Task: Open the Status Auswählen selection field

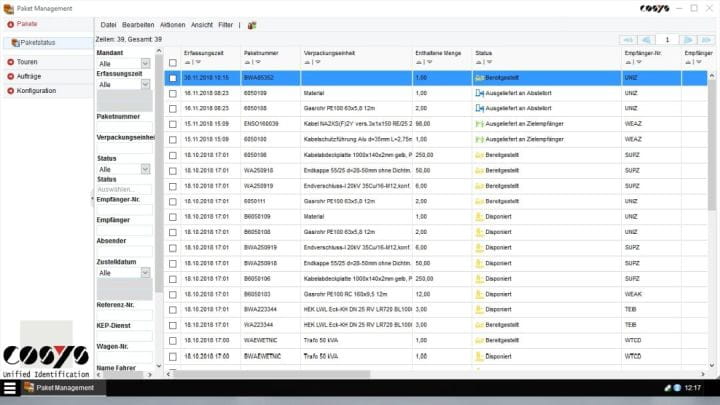Action: [x=124, y=189]
